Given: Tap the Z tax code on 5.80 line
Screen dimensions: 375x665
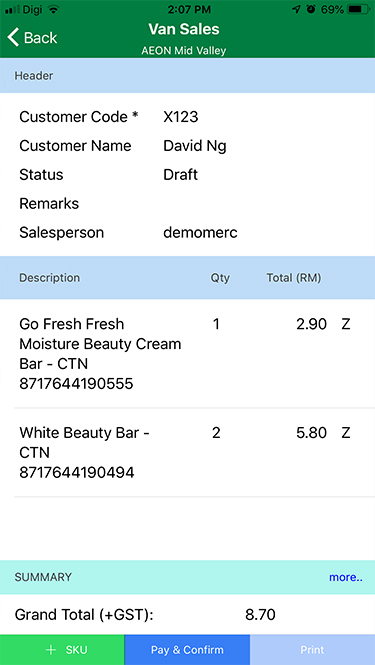Looking at the screenshot, I should (346, 433).
